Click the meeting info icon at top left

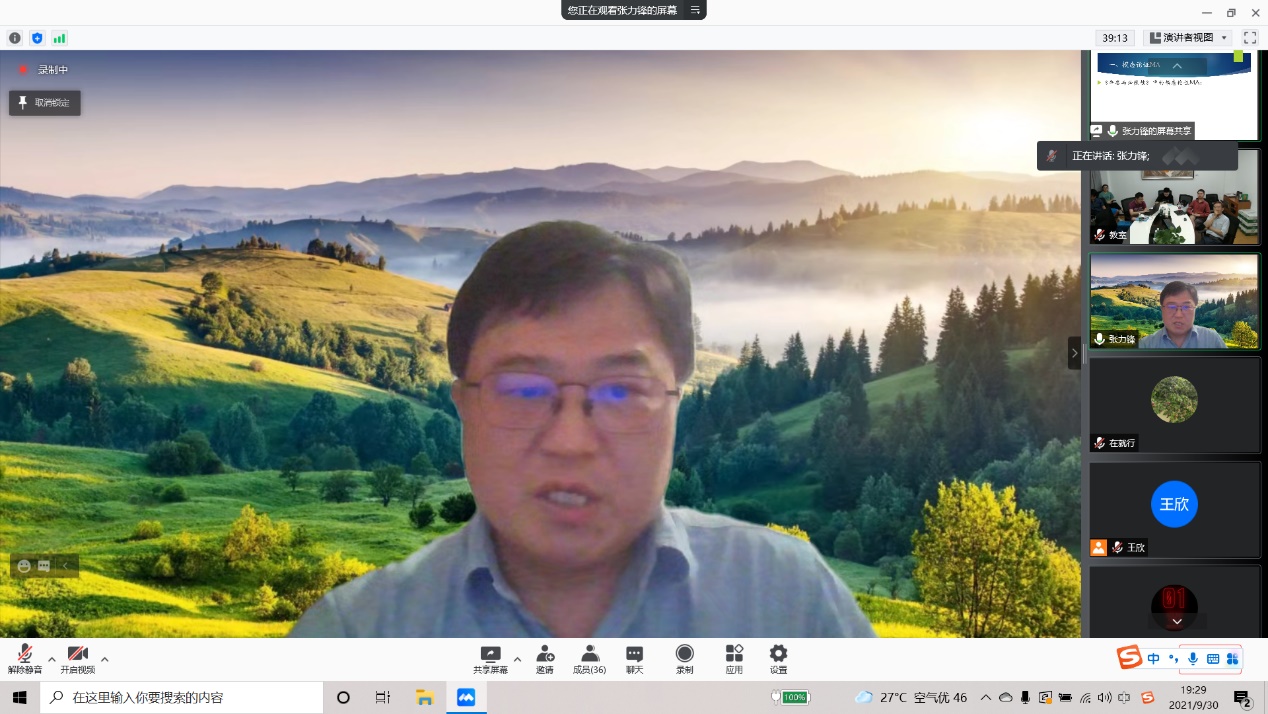pyautogui.click(x=15, y=38)
